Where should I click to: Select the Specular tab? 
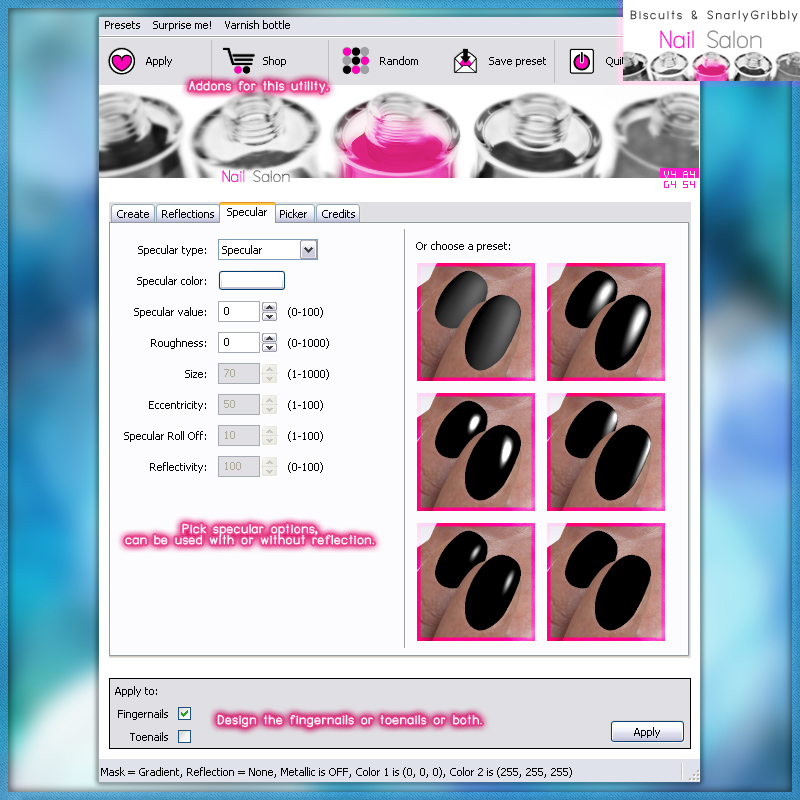coord(247,212)
